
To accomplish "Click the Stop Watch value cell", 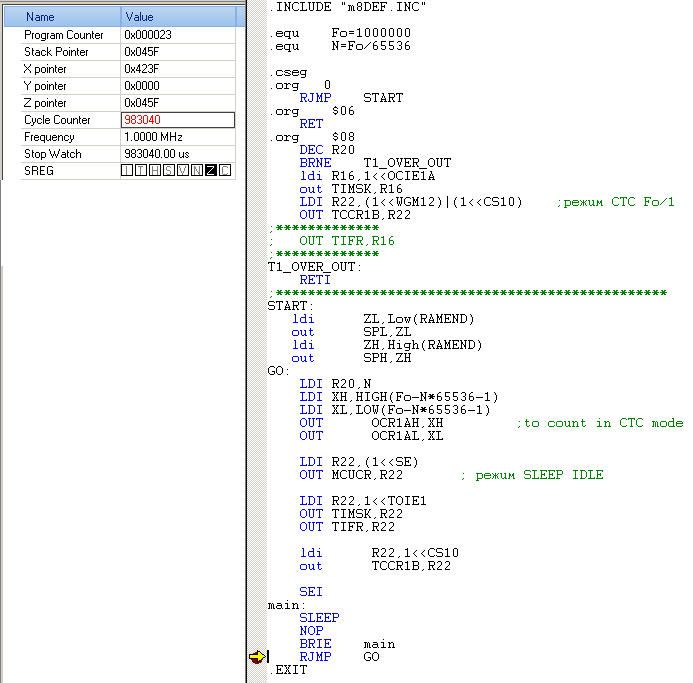I will [157, 154].
